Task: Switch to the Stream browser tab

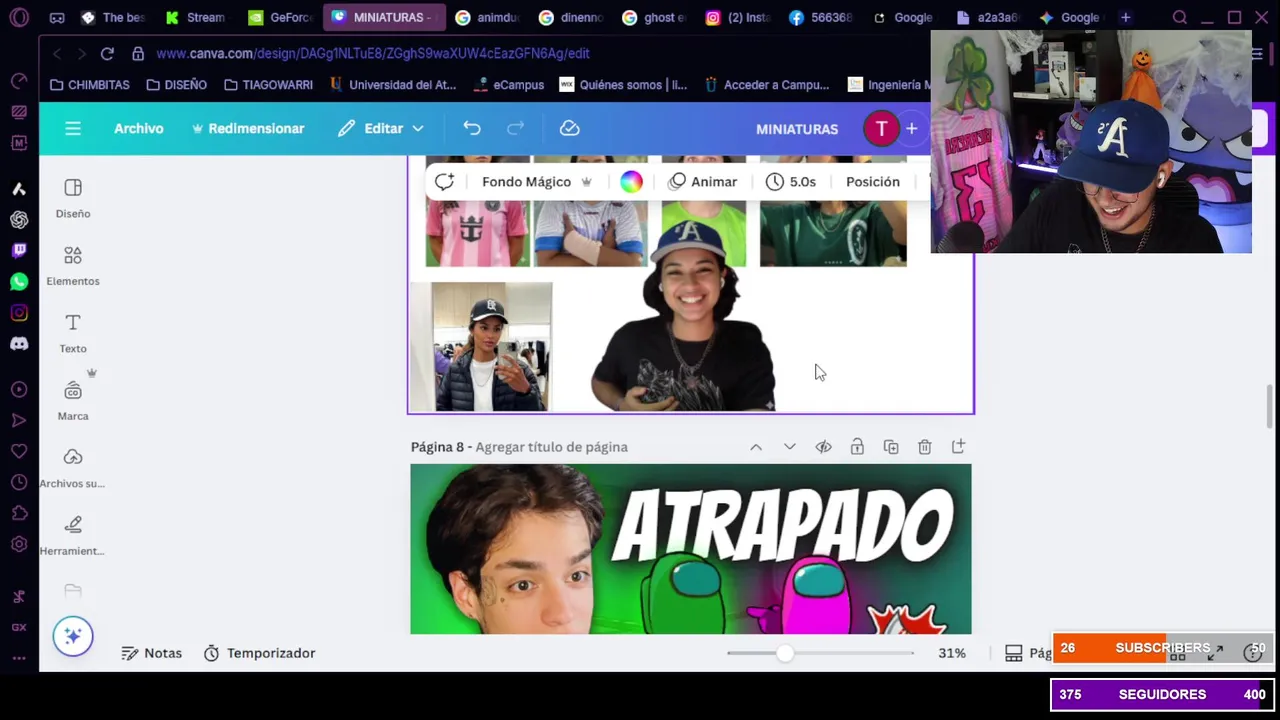Action: (x=196, y=17)
